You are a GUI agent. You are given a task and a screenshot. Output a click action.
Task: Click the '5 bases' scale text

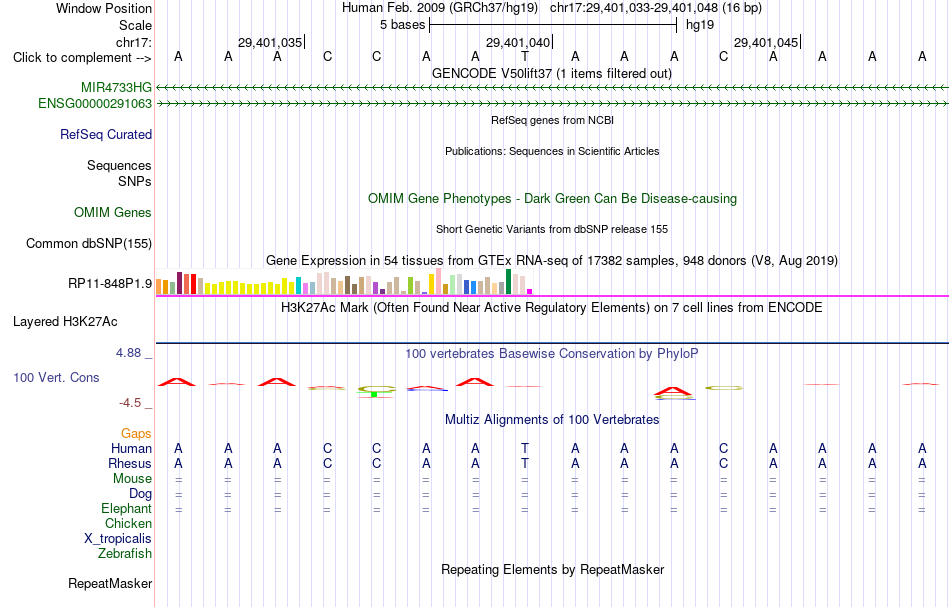pyautogui.click(x=403, y=25)
